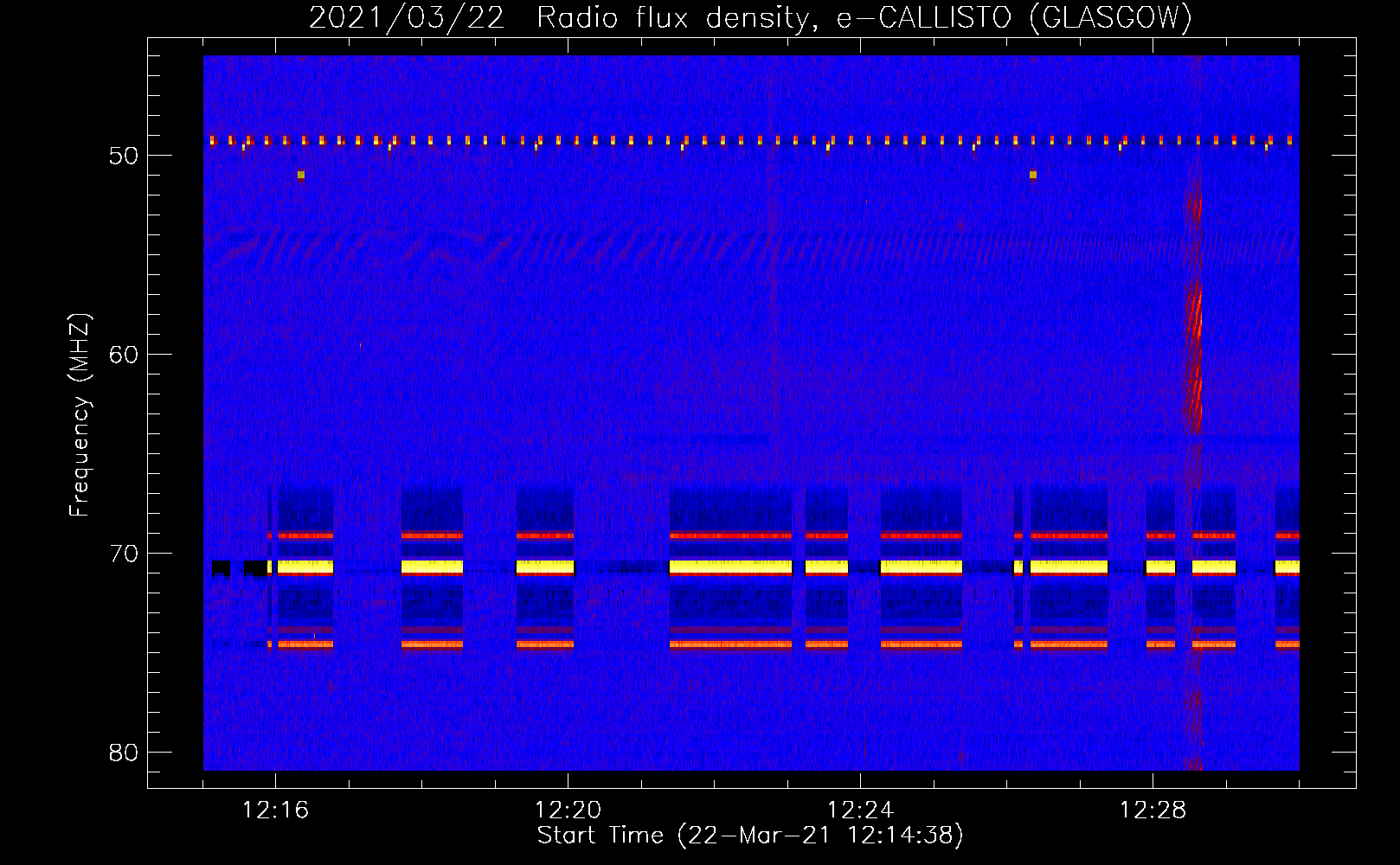Click the 12:28 time tick label
Image resolution: width=1400 pixels, height=865 pixels.
1153,811
